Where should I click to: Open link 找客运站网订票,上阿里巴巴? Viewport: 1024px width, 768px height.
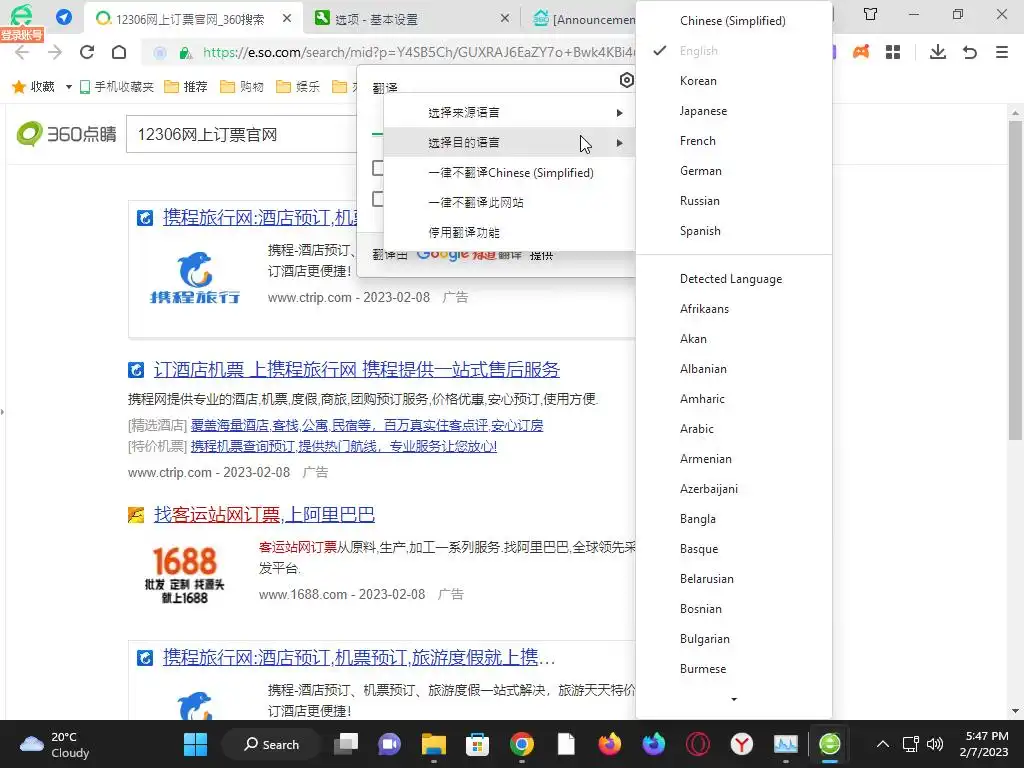264,515
